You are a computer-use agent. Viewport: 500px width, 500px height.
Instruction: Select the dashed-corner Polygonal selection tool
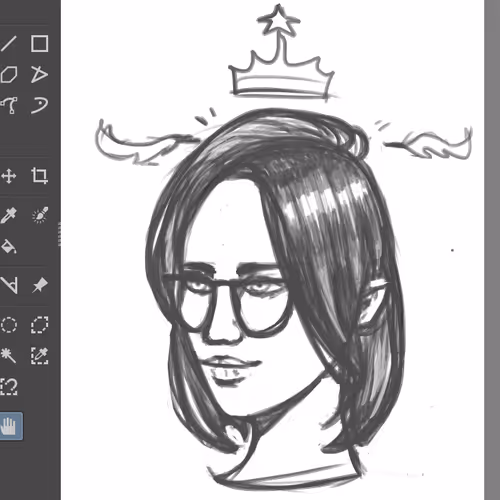click(40, 325)
